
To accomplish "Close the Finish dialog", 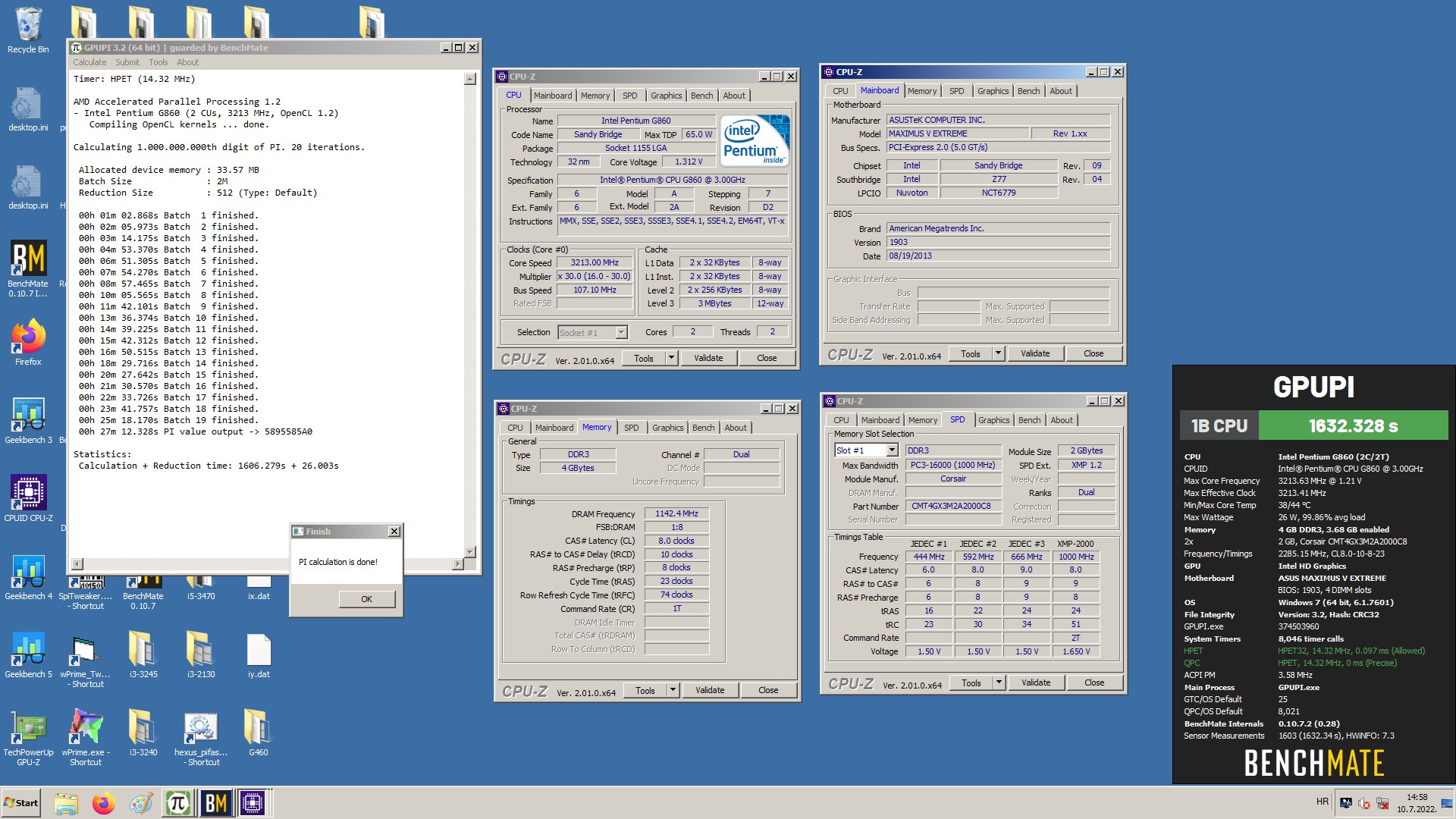I will [x=394, y=532].
